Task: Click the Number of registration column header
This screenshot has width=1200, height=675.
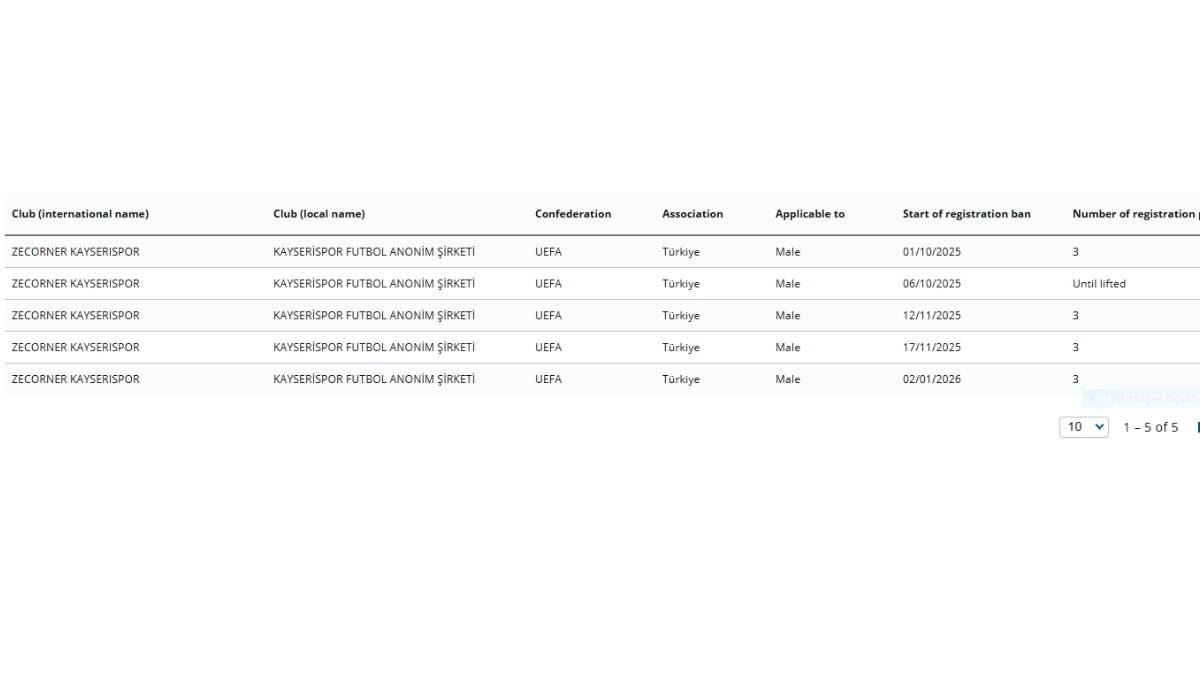Action: [1134, 214]
